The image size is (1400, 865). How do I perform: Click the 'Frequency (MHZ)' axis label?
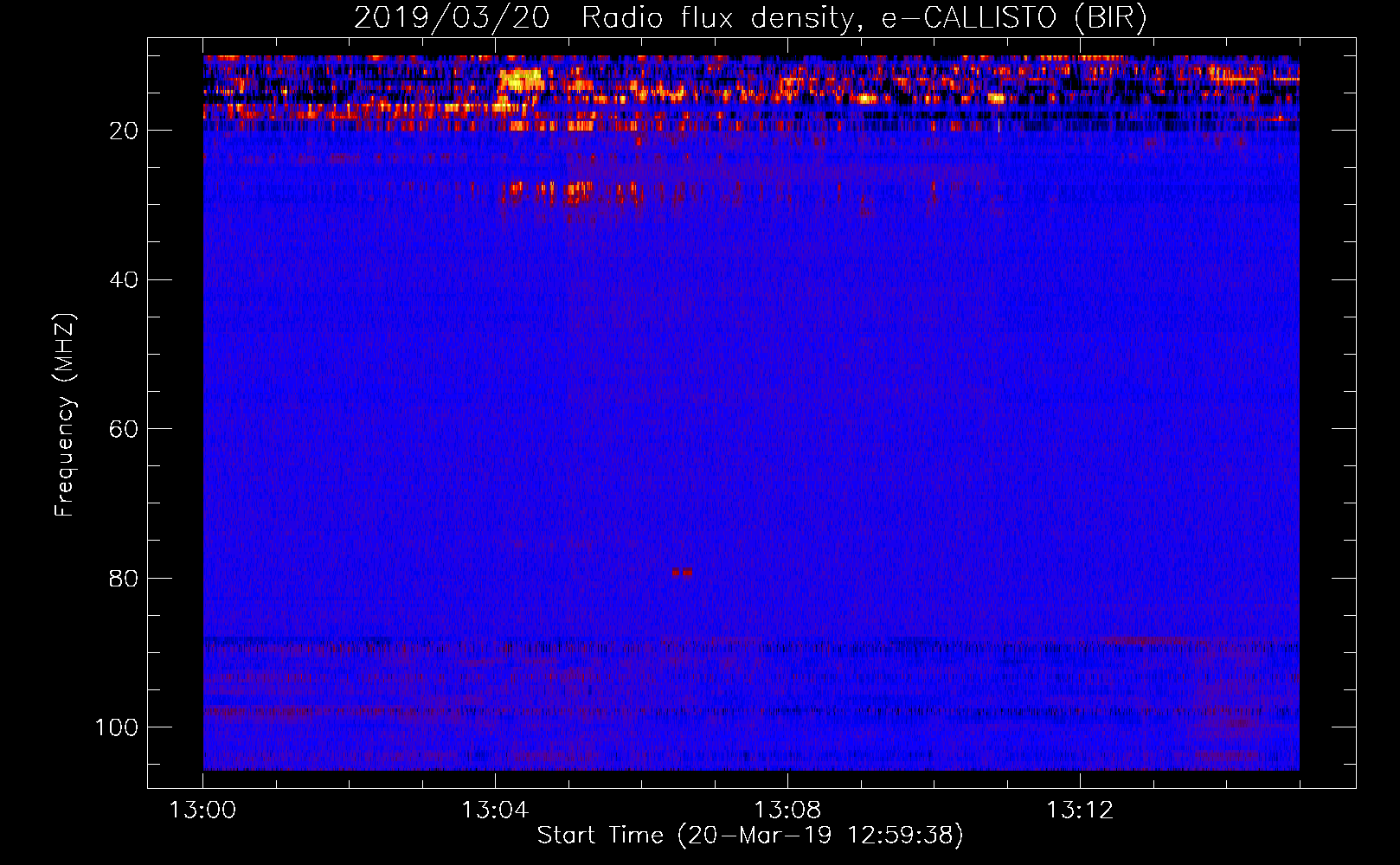coord(64,414)
